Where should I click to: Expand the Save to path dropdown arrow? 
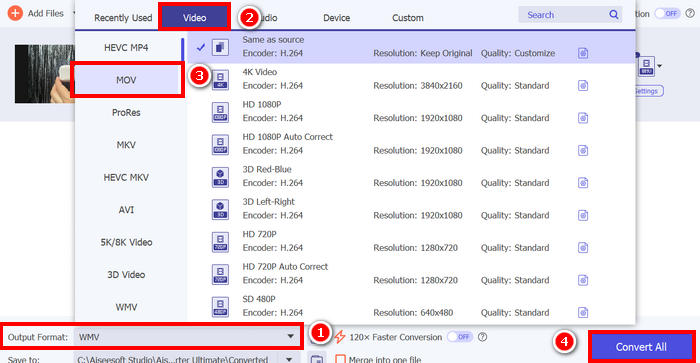pos(289,359)
